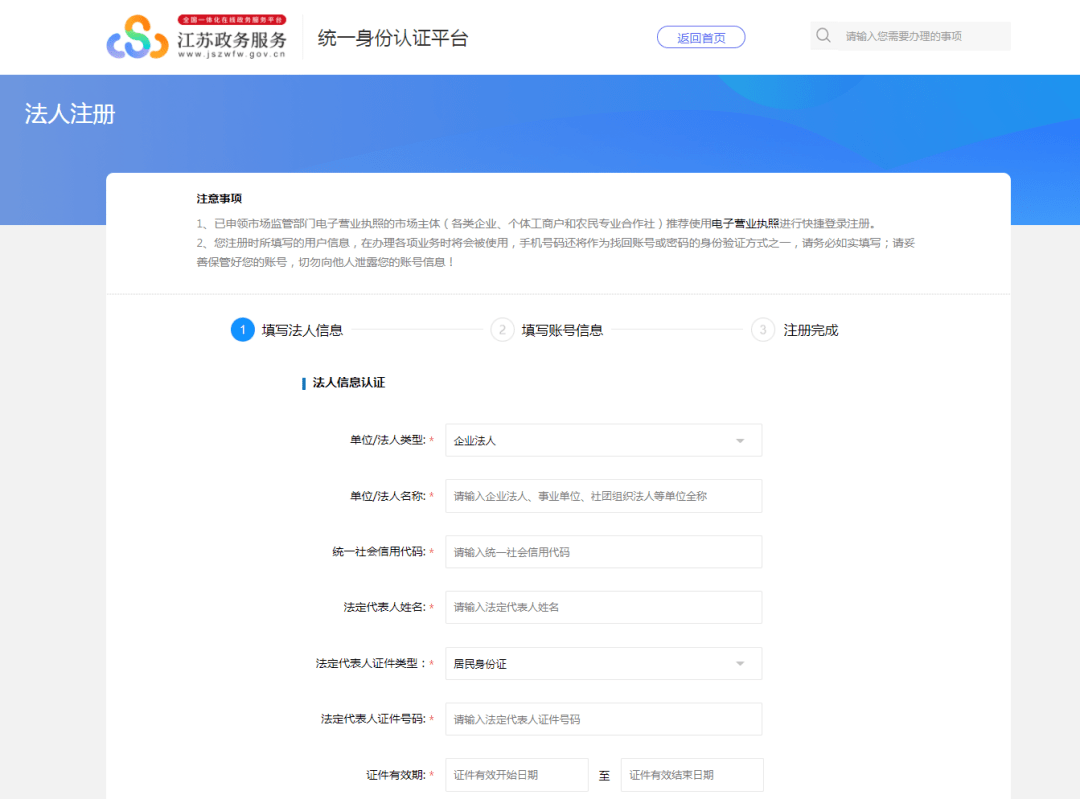This screenshot has height=799, width=1080.
Task: Click the search magnifier icon
Action: (823, 35)
